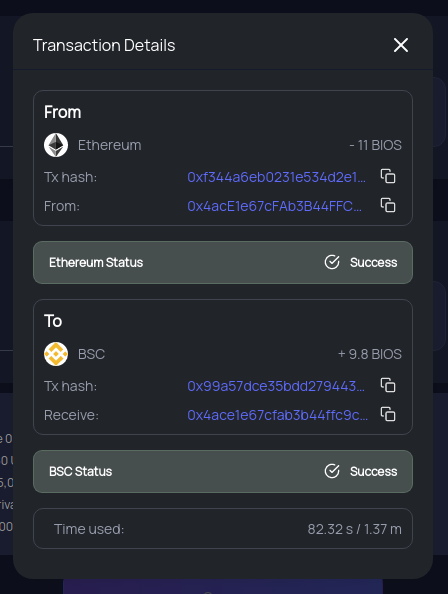The width and height of the screenshot is (448, 594).
Task: Open the BSC Tx hash link 0x99a57dce...
Action: point(276,386)
